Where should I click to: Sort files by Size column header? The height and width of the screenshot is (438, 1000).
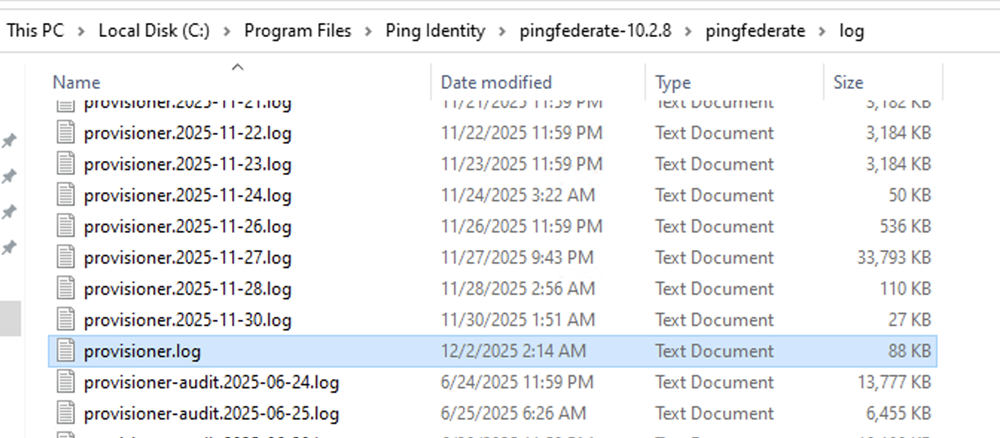point(848,83)
